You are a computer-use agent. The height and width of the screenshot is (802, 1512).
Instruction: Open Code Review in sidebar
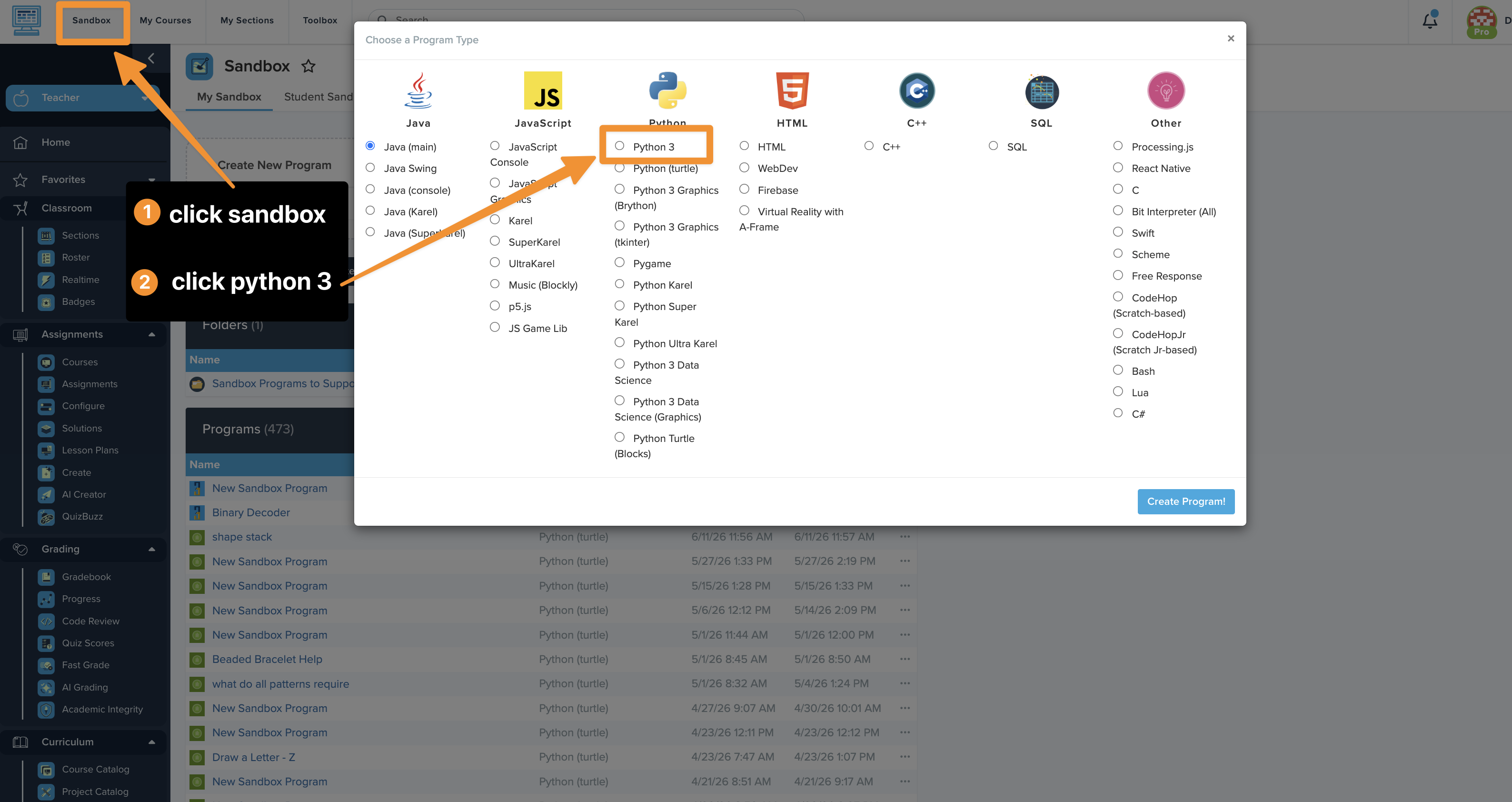pos(90,621)
